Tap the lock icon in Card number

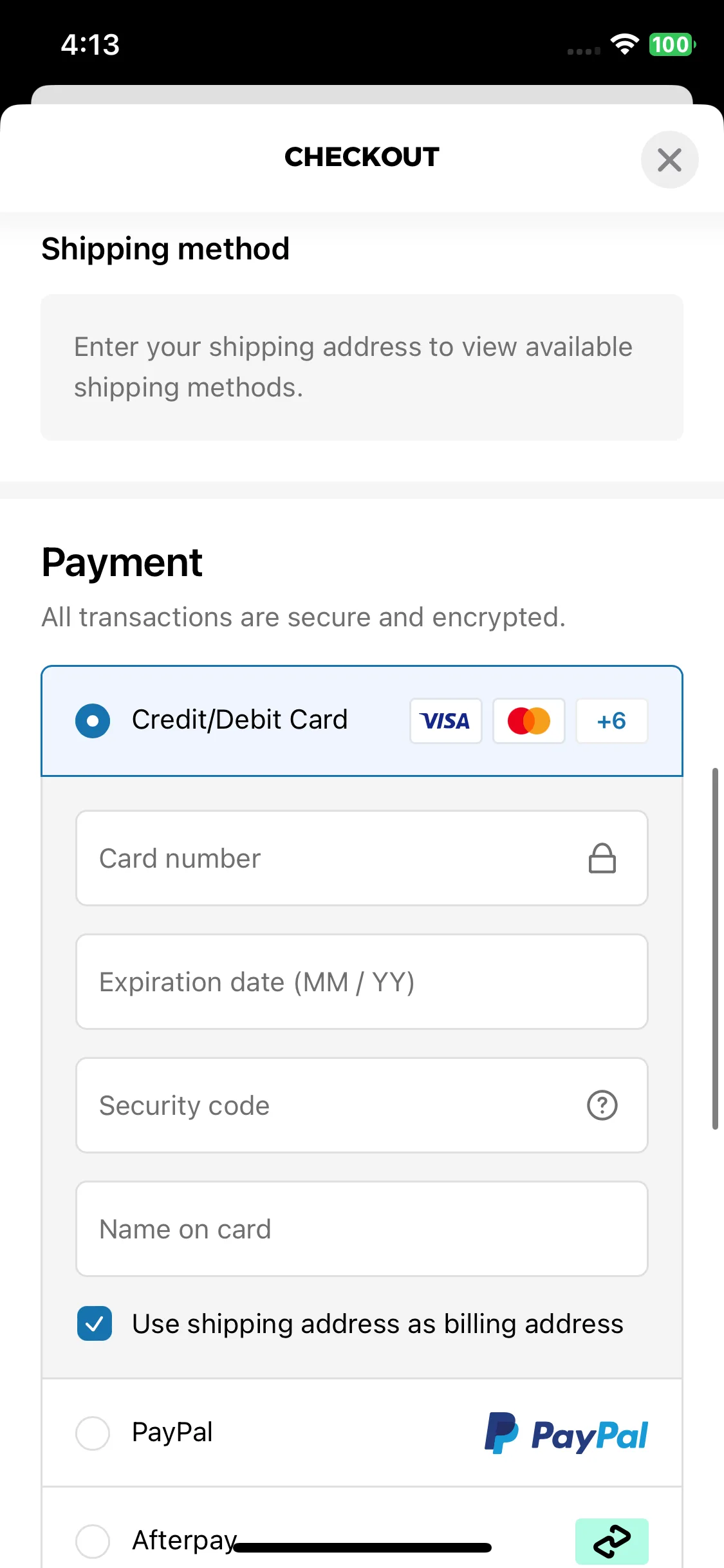pyautogui.click(x=602, y=858)
